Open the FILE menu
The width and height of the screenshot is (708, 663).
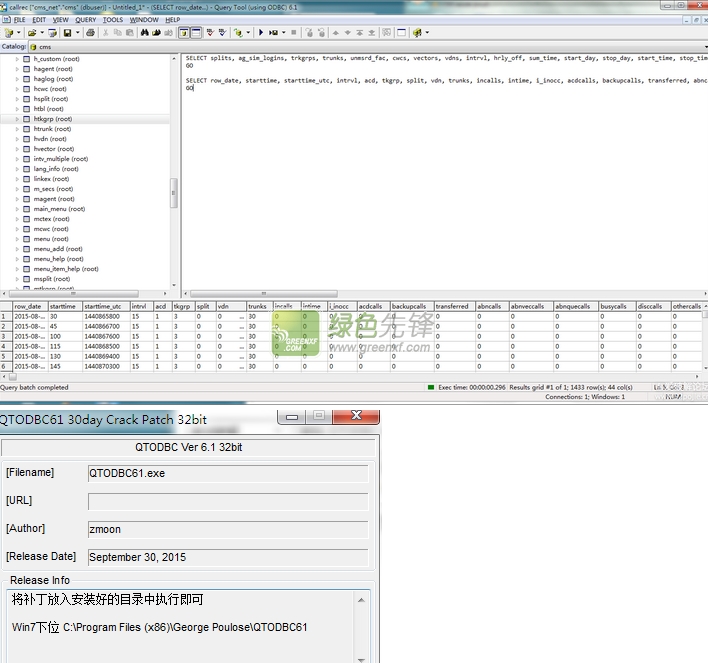click(x=19, y=20)
